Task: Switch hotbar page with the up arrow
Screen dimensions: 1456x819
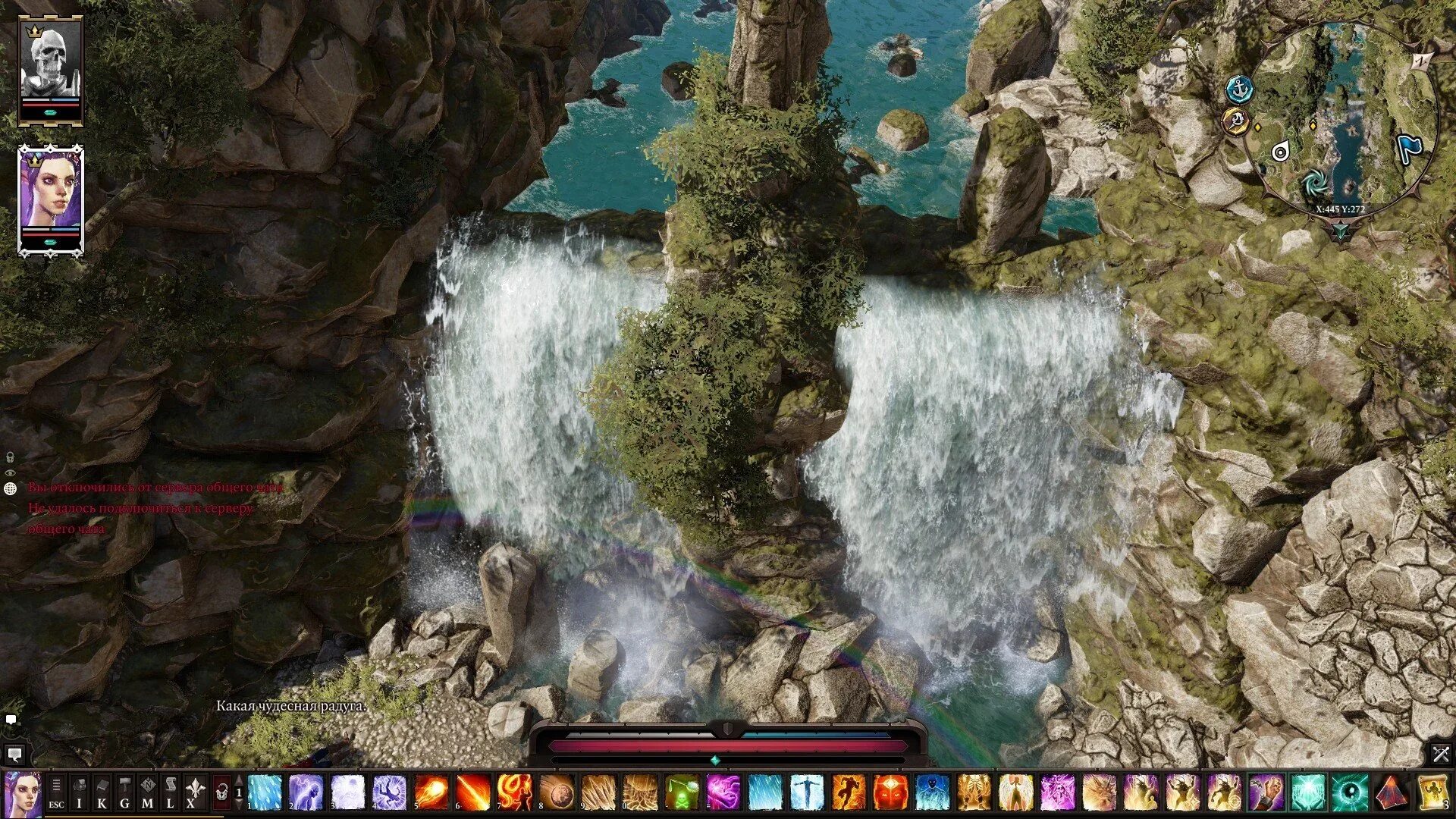Action: click(x=240, y=781)
